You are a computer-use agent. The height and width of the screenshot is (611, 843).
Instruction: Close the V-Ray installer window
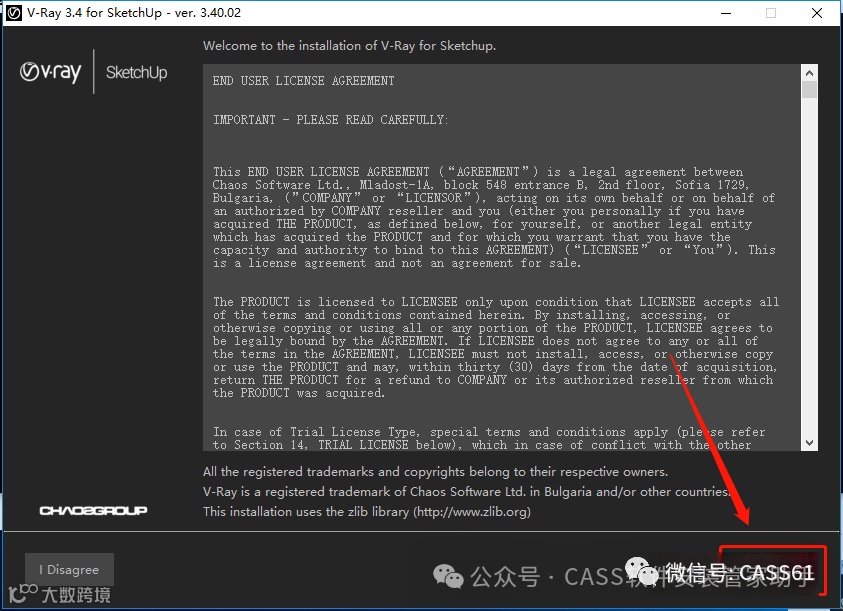pos(817,13)
